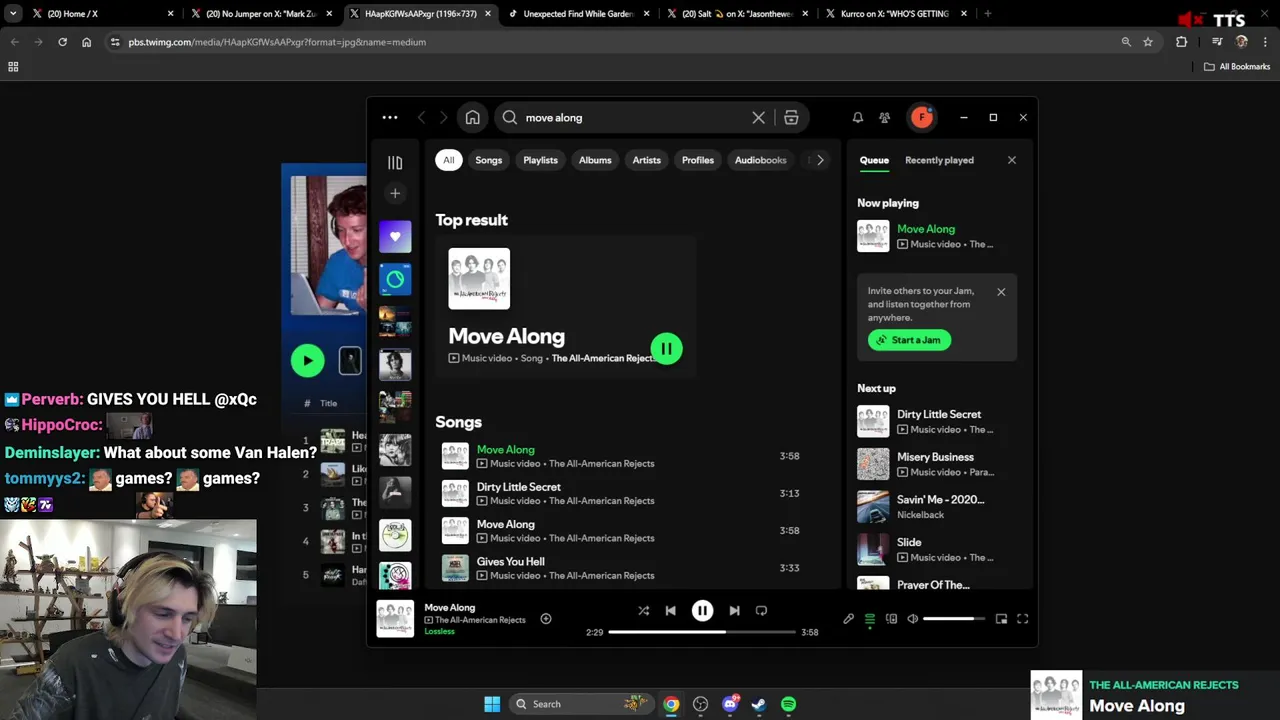1280x720 pixels.
Task: Select the Audiobooks filter chip
Action: coord(761,160)
